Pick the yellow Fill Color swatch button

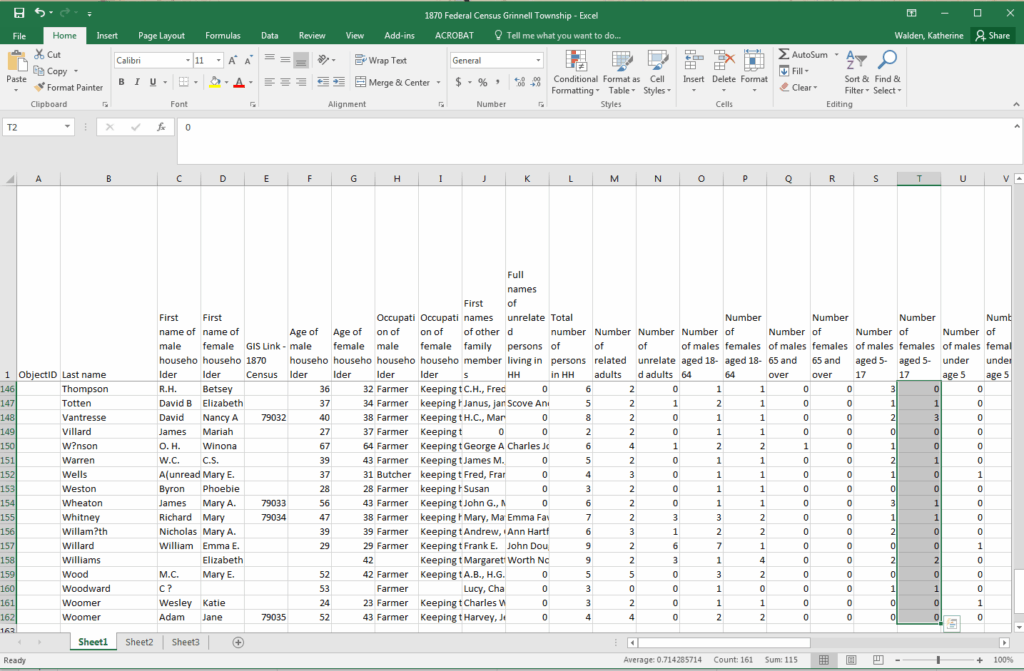(x=215, y=82)
